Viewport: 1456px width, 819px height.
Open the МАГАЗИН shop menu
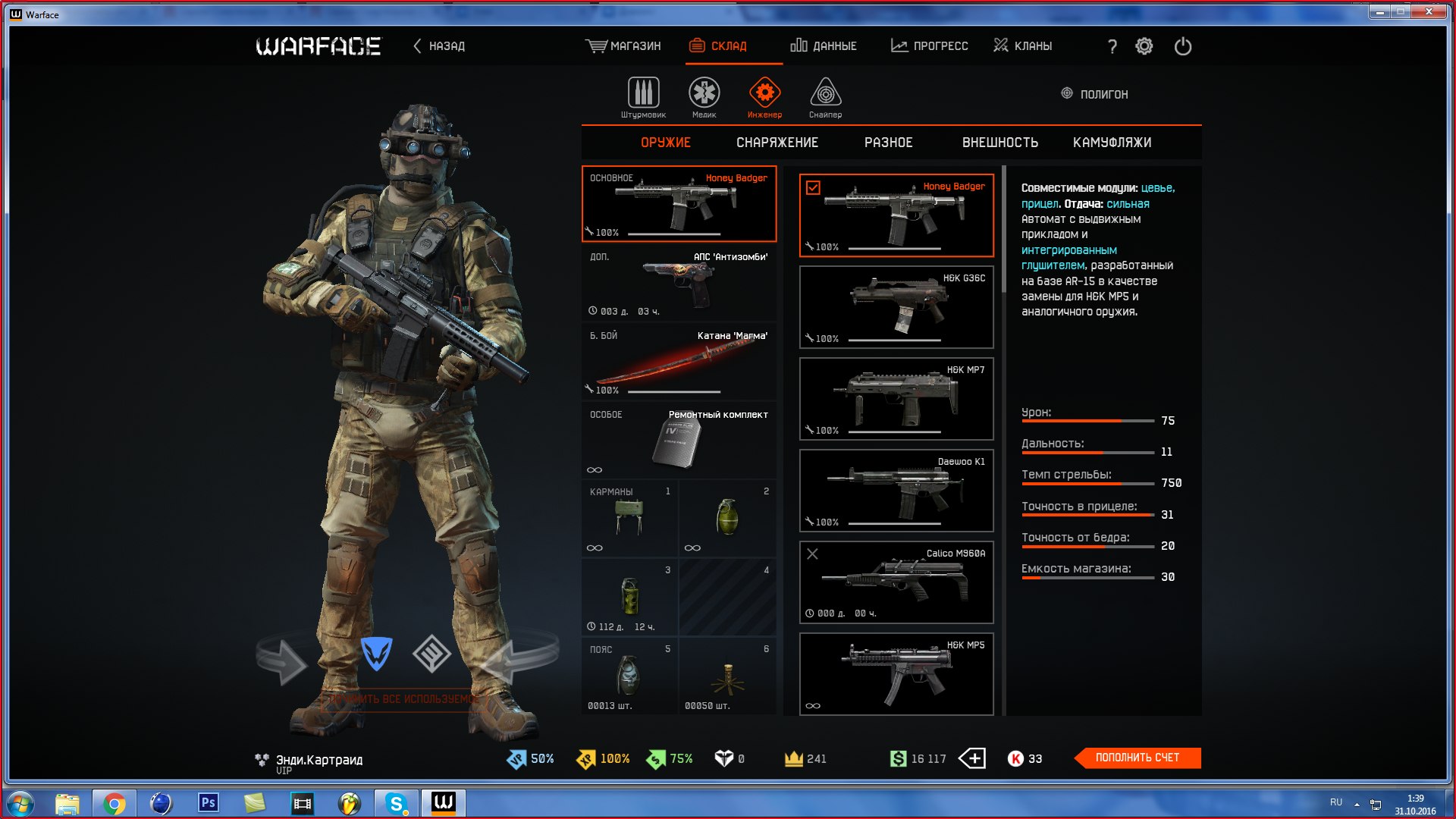pos(623,46)
